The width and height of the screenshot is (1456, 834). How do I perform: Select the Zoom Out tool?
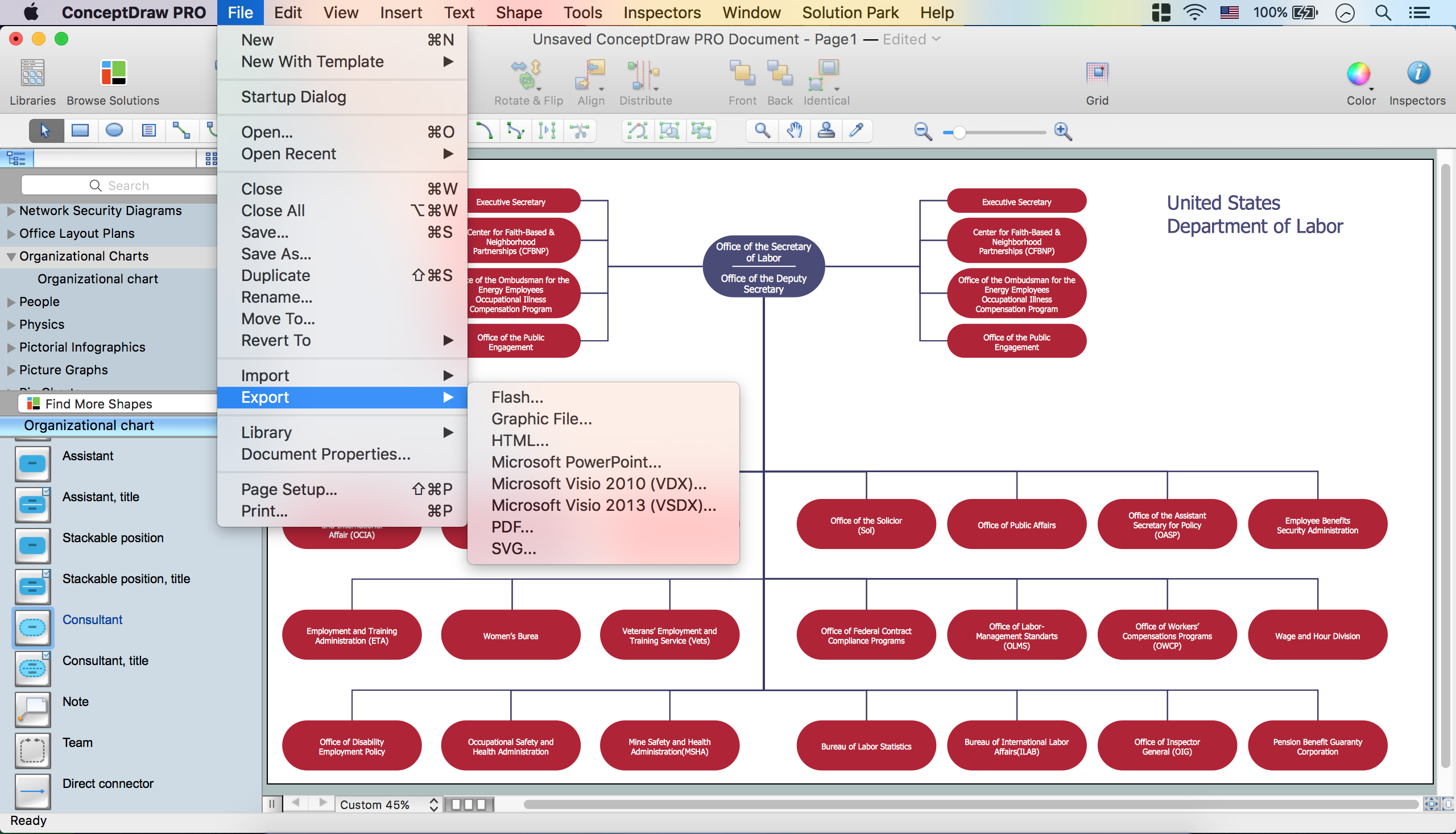pyautogui.click(x=921, y=130)
